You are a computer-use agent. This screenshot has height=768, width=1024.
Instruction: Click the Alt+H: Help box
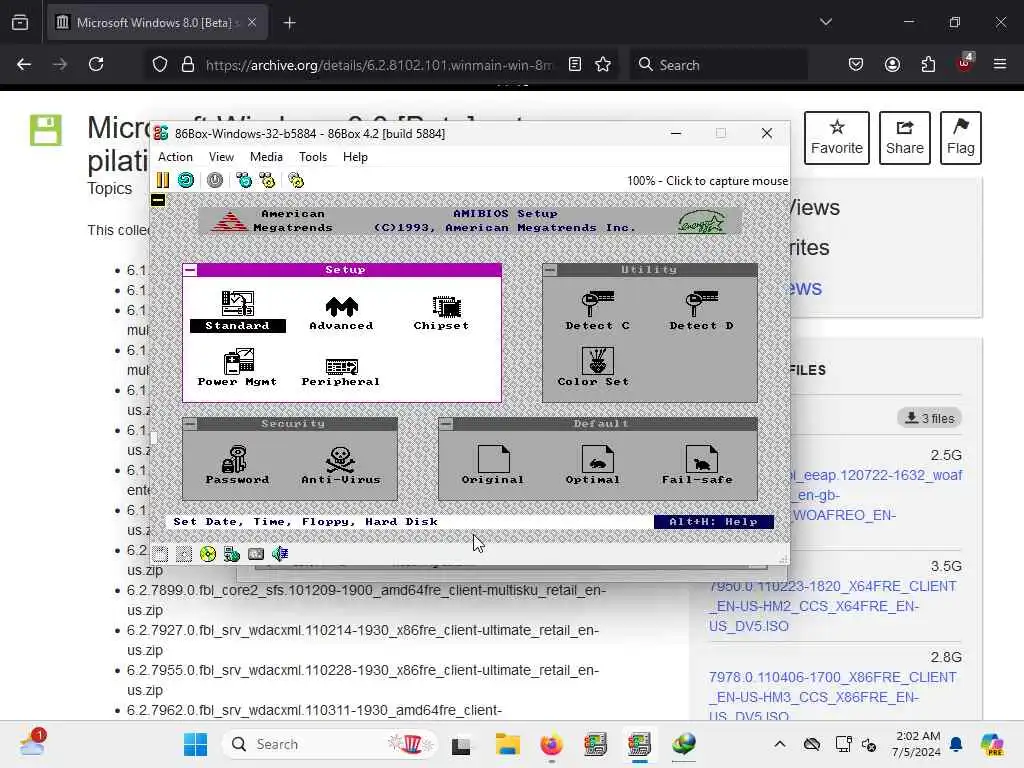714,522
